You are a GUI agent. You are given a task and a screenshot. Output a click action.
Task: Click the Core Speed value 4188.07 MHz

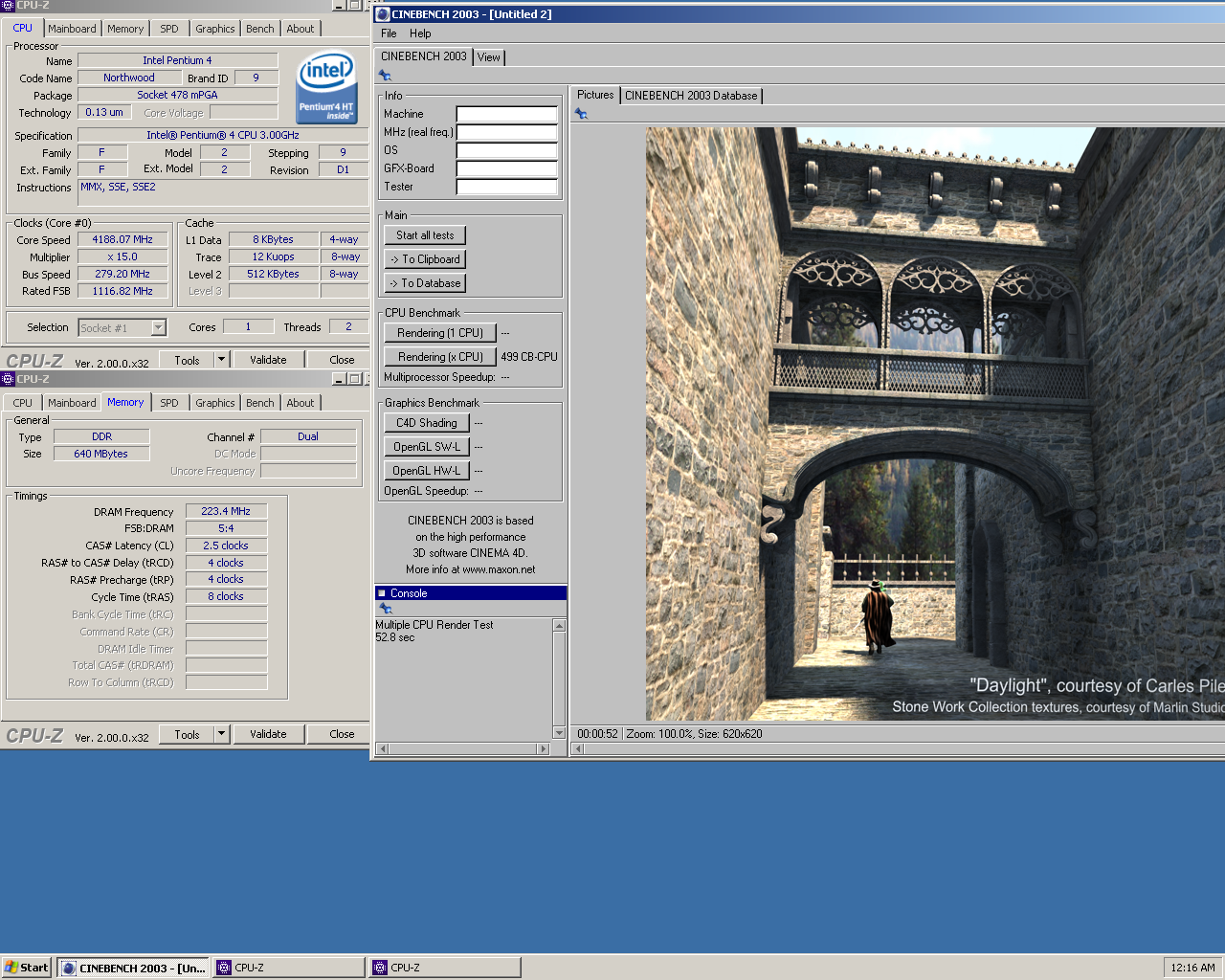(122, 239)
